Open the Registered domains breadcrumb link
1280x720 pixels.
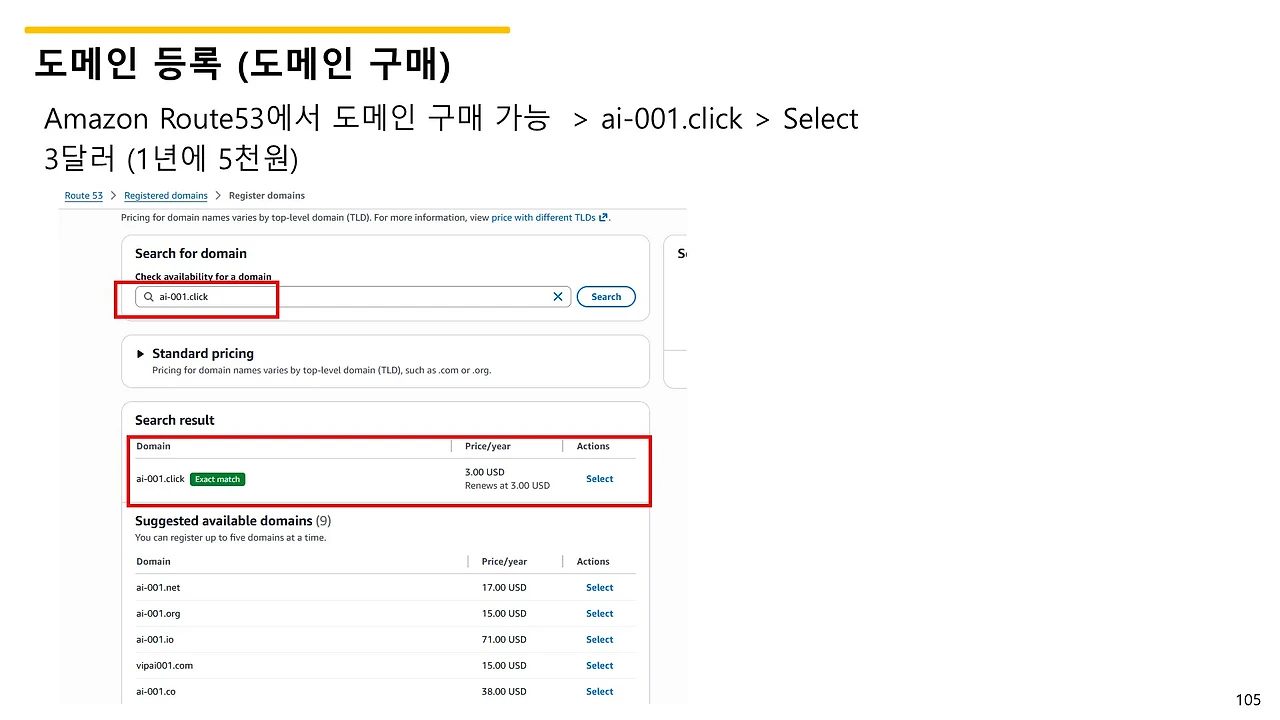[x=165, y=195]
